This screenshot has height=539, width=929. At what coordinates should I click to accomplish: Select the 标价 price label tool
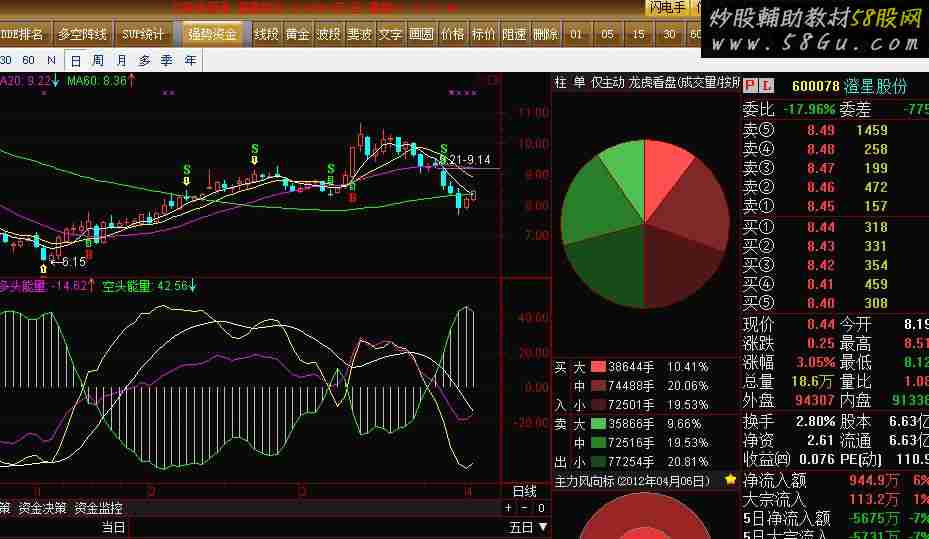tap(483, 34)
